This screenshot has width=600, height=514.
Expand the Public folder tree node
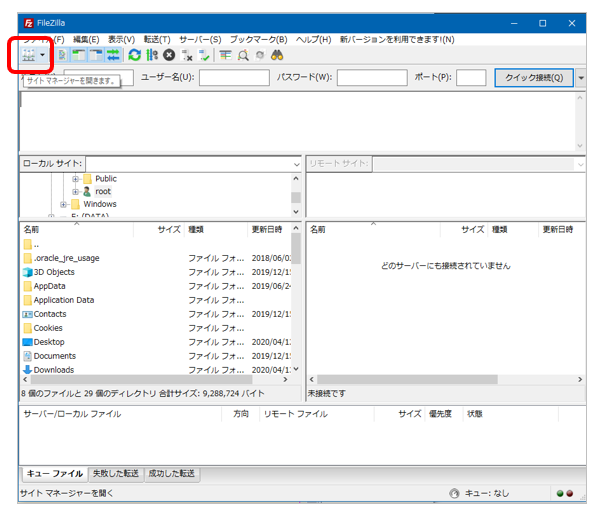point(75,179)
